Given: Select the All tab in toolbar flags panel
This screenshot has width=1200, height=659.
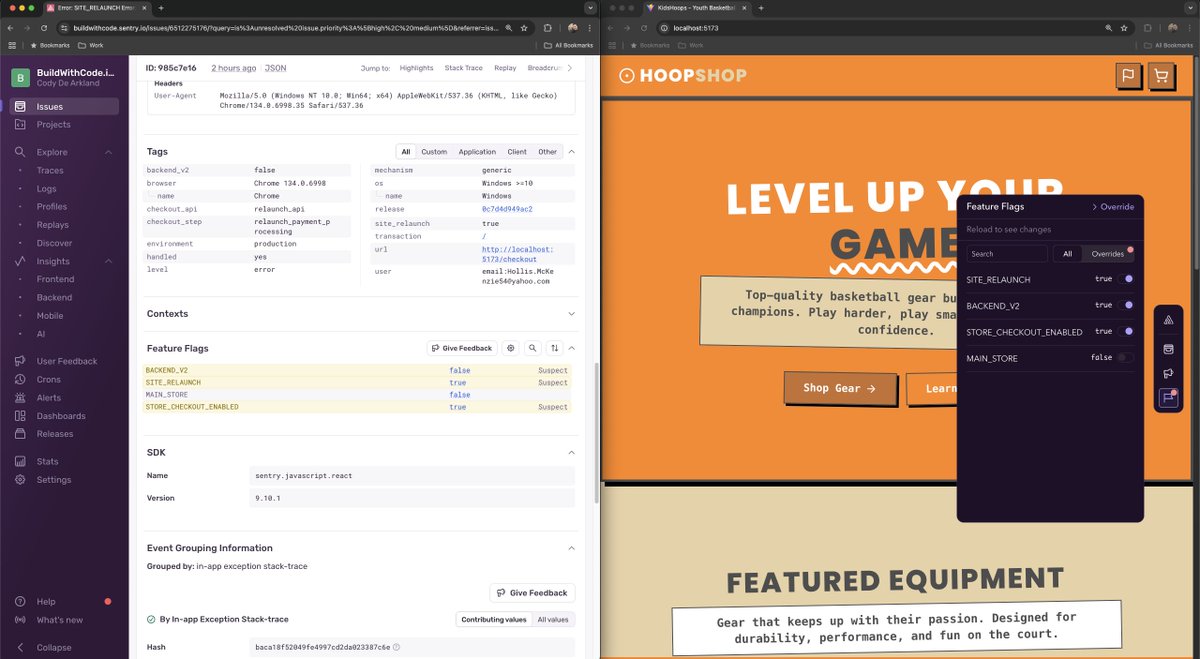Looking at the screenshot, I should (1067, 254).
